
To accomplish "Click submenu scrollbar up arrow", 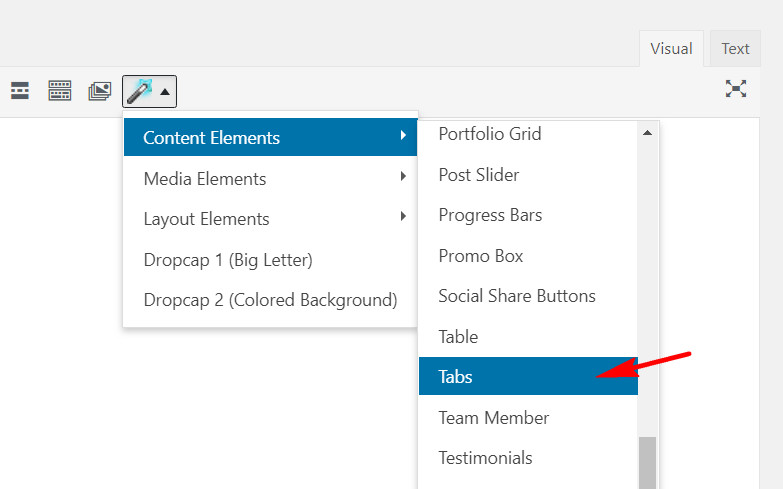I will click(648, 133).
